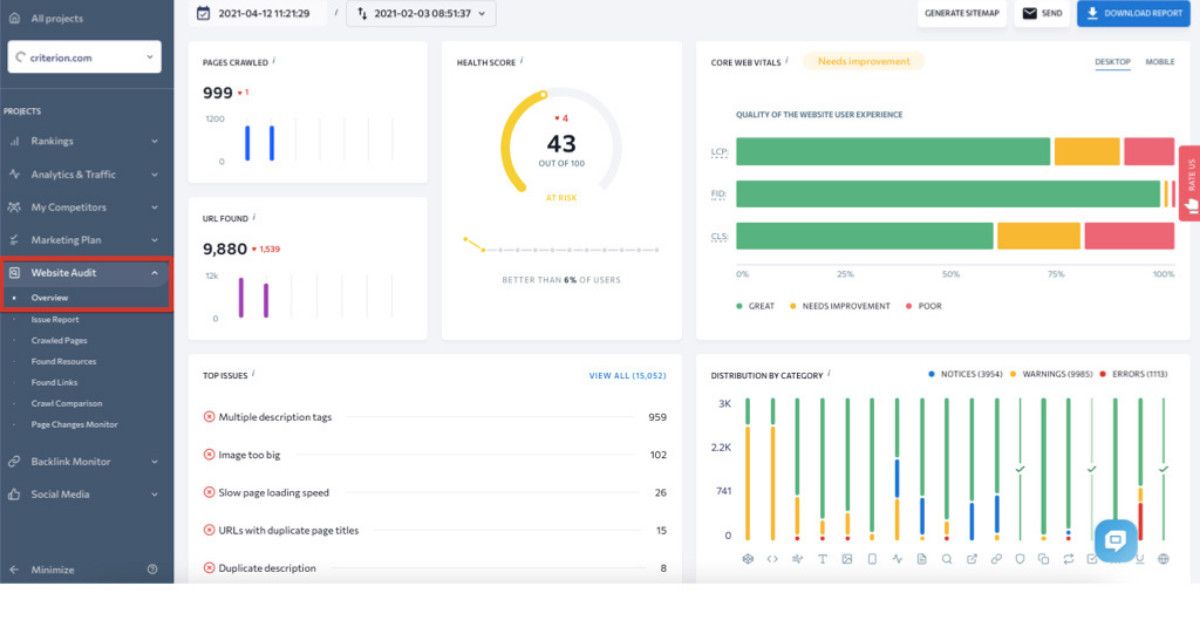Expand the Rankings menu chevron
Image resolution: width=1200 pixels, height=628 pixels.
[155, 142]
